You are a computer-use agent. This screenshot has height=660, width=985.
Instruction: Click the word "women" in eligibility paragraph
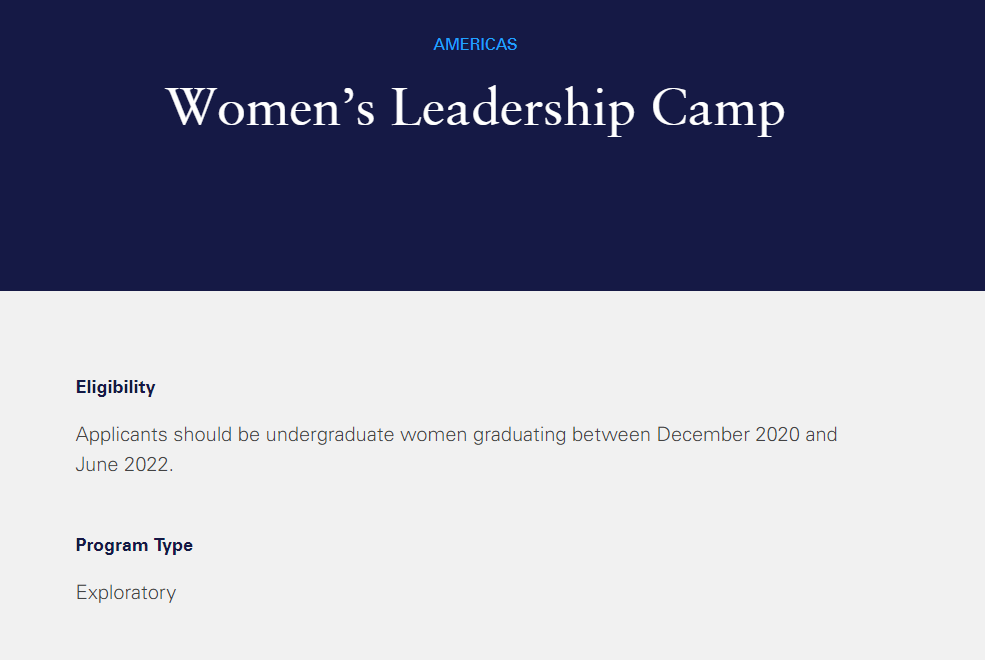click(x=433, y=435)
